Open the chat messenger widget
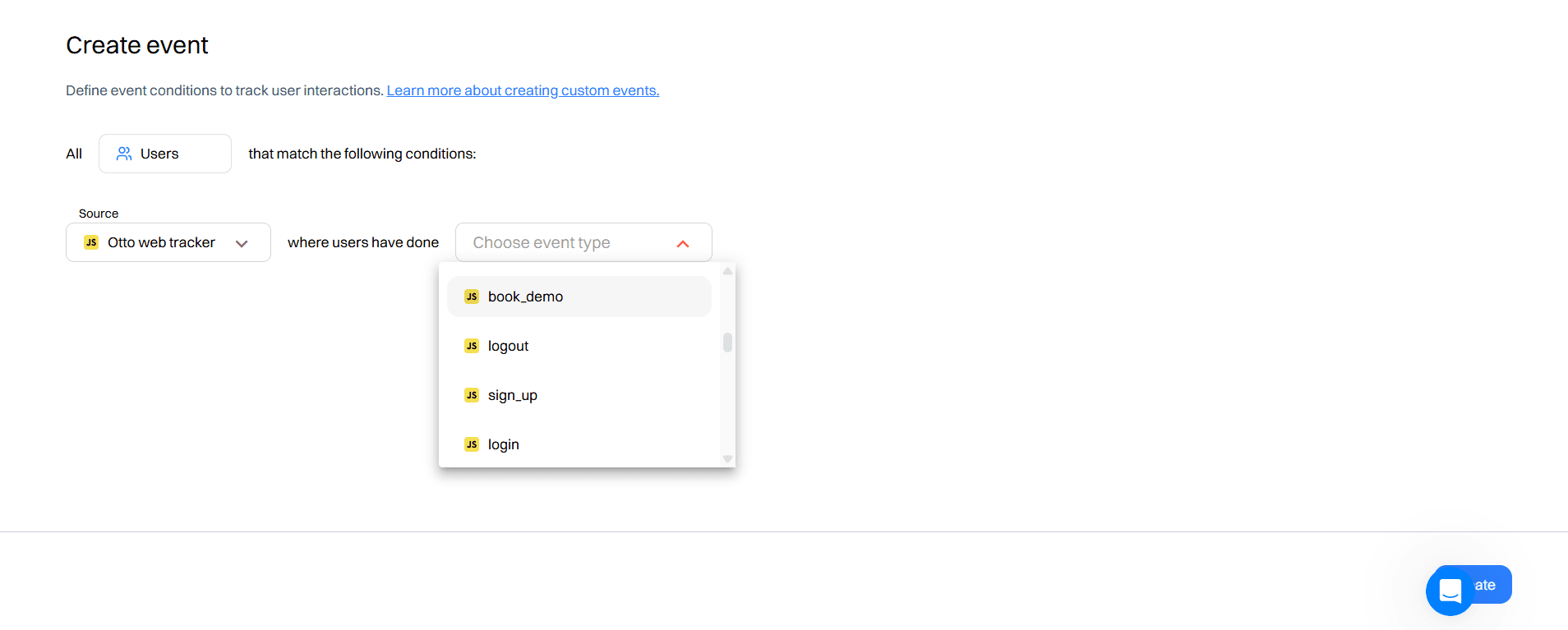This screenshot has width=1568, height=630. (x=1450, y=590)
